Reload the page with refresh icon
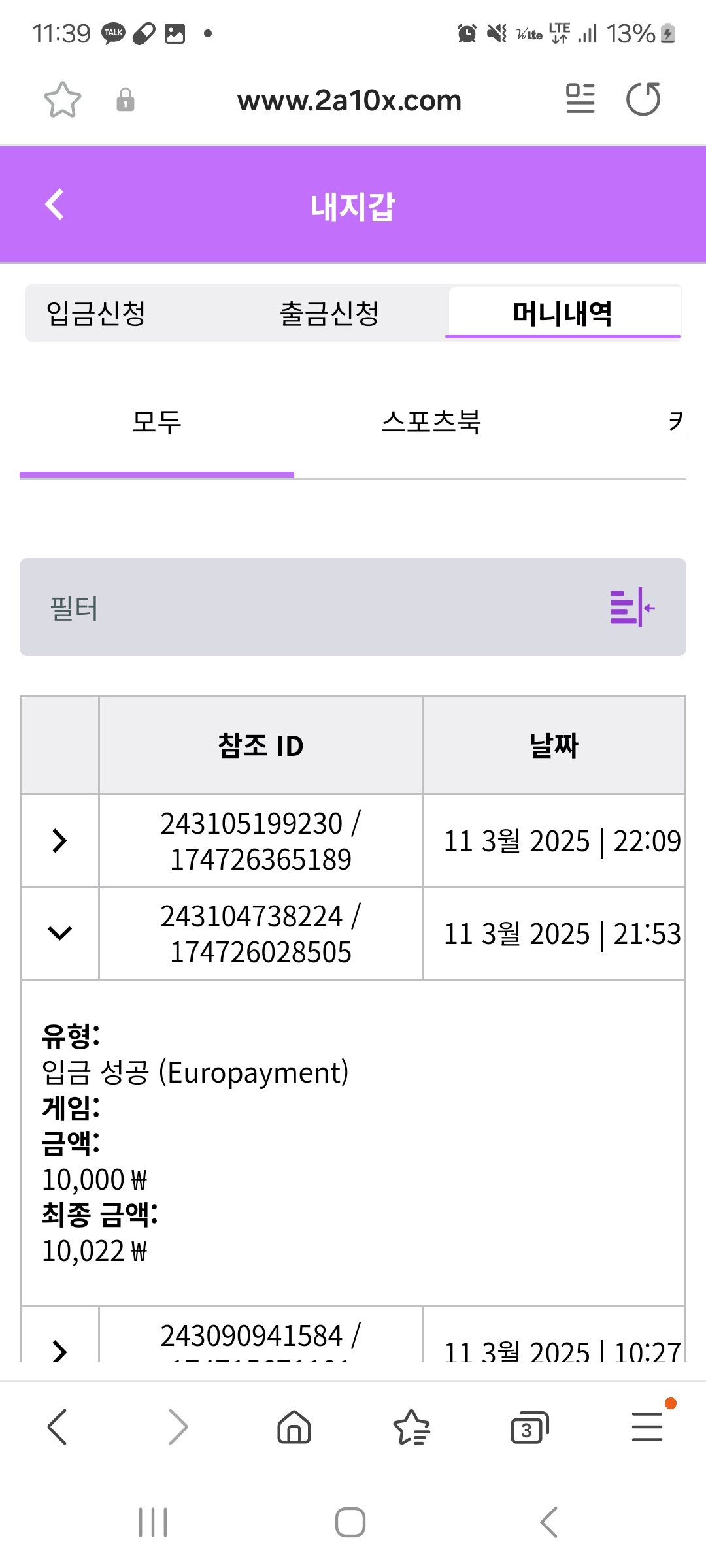 pyautogui.click(x=643, y=99)
